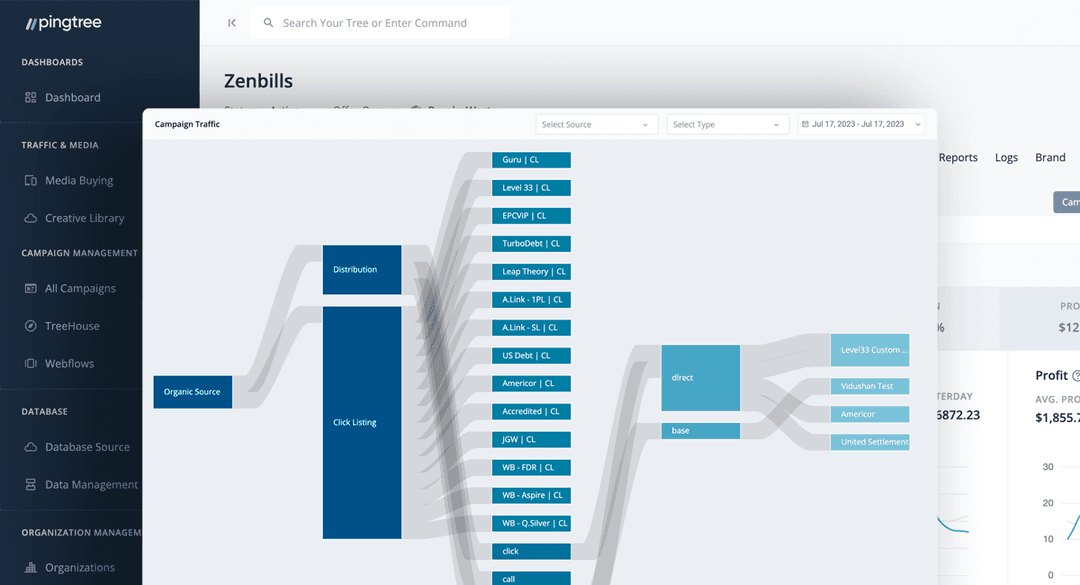Image resolution: width=1080 pixels, height=585 pixels.
Task: Click the Webflows icon
Action: coord(30,364)
